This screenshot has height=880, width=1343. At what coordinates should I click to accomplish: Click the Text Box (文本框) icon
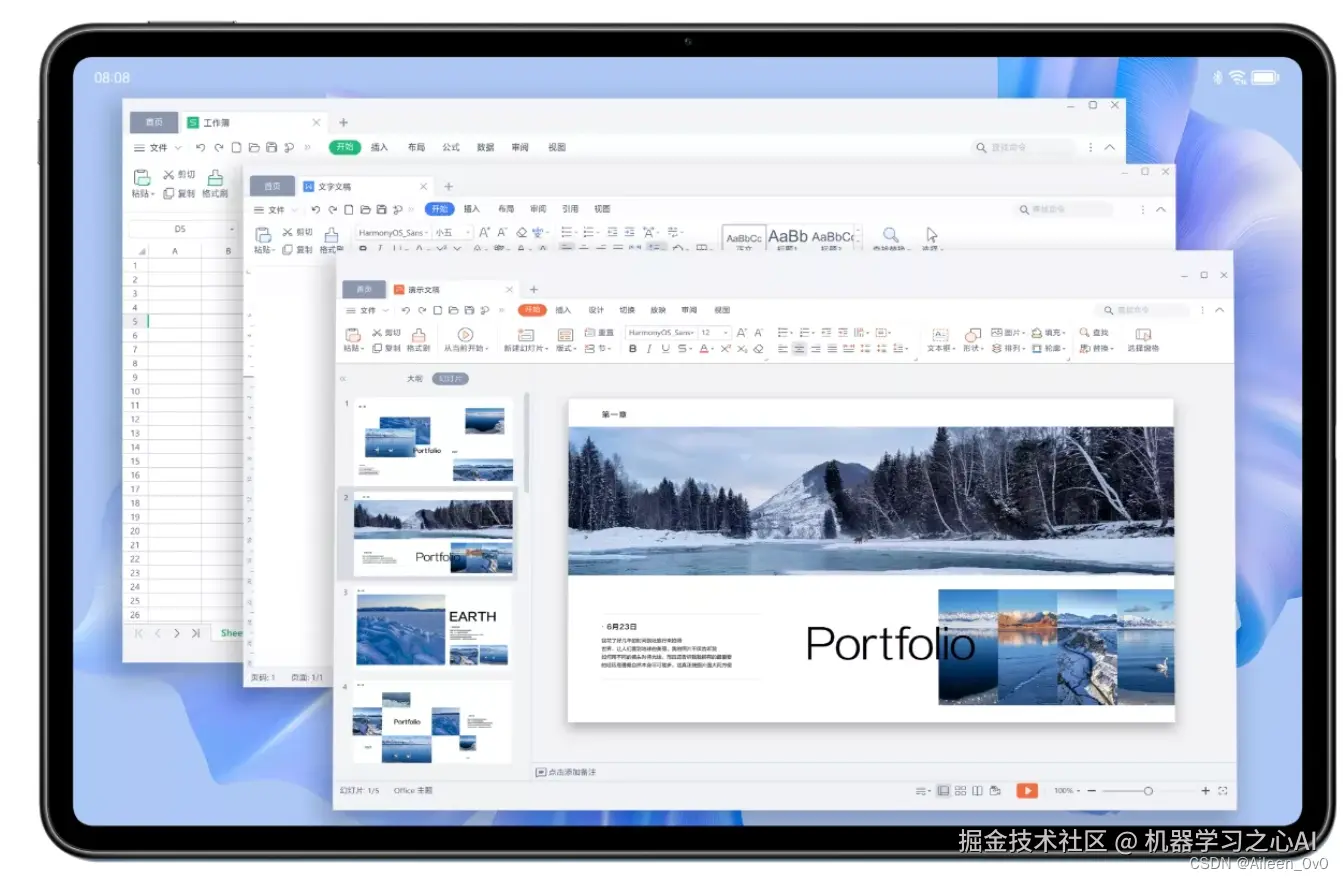(x=940, y=334)
